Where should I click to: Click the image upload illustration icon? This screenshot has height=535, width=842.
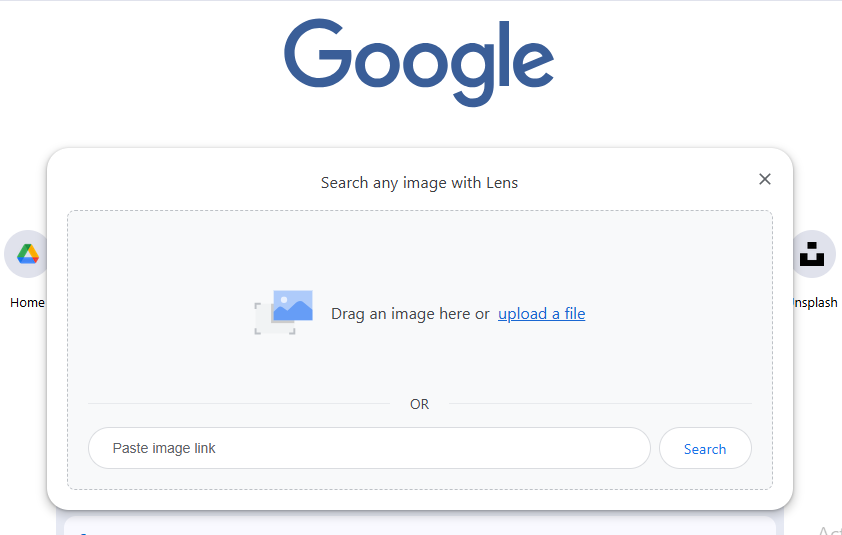tap(284, 313)
